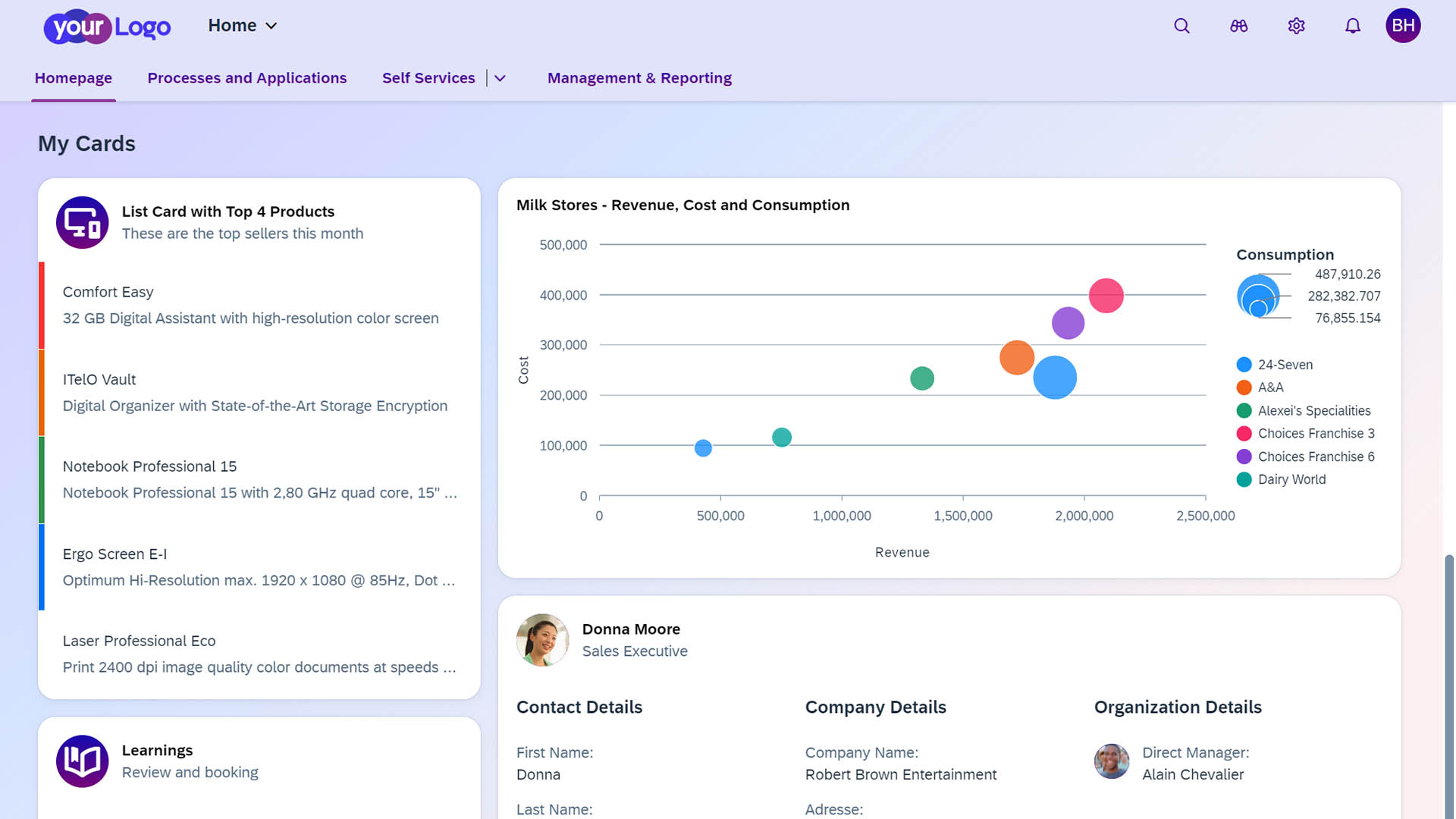The width and height of the screenshot is (1456, 819).
Task: Click Alain Chevalier's manager avatar
Action: [x=1111, y=761]
